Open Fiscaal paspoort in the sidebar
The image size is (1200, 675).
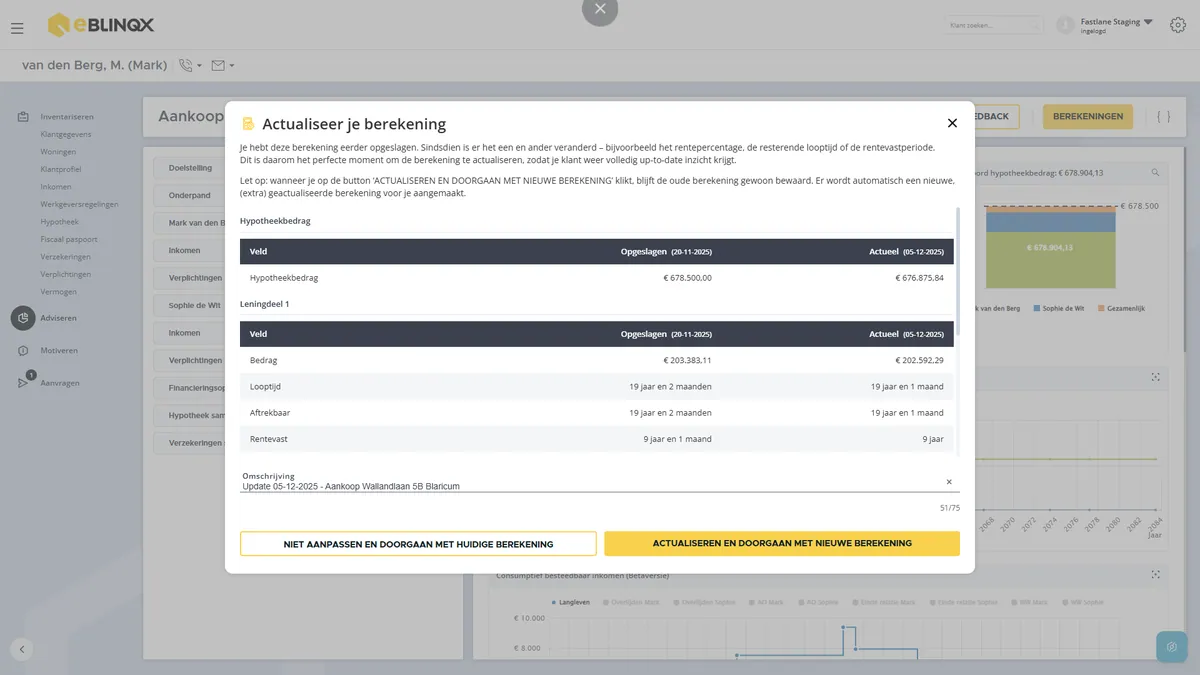point(68,239)
